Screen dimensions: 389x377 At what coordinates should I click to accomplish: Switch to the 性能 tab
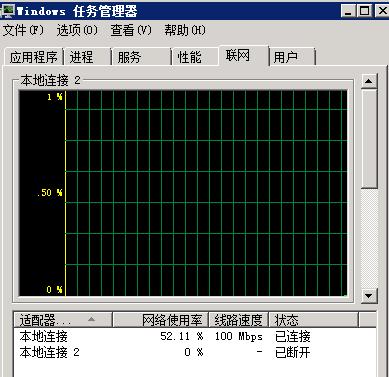[x=195, y=57]
